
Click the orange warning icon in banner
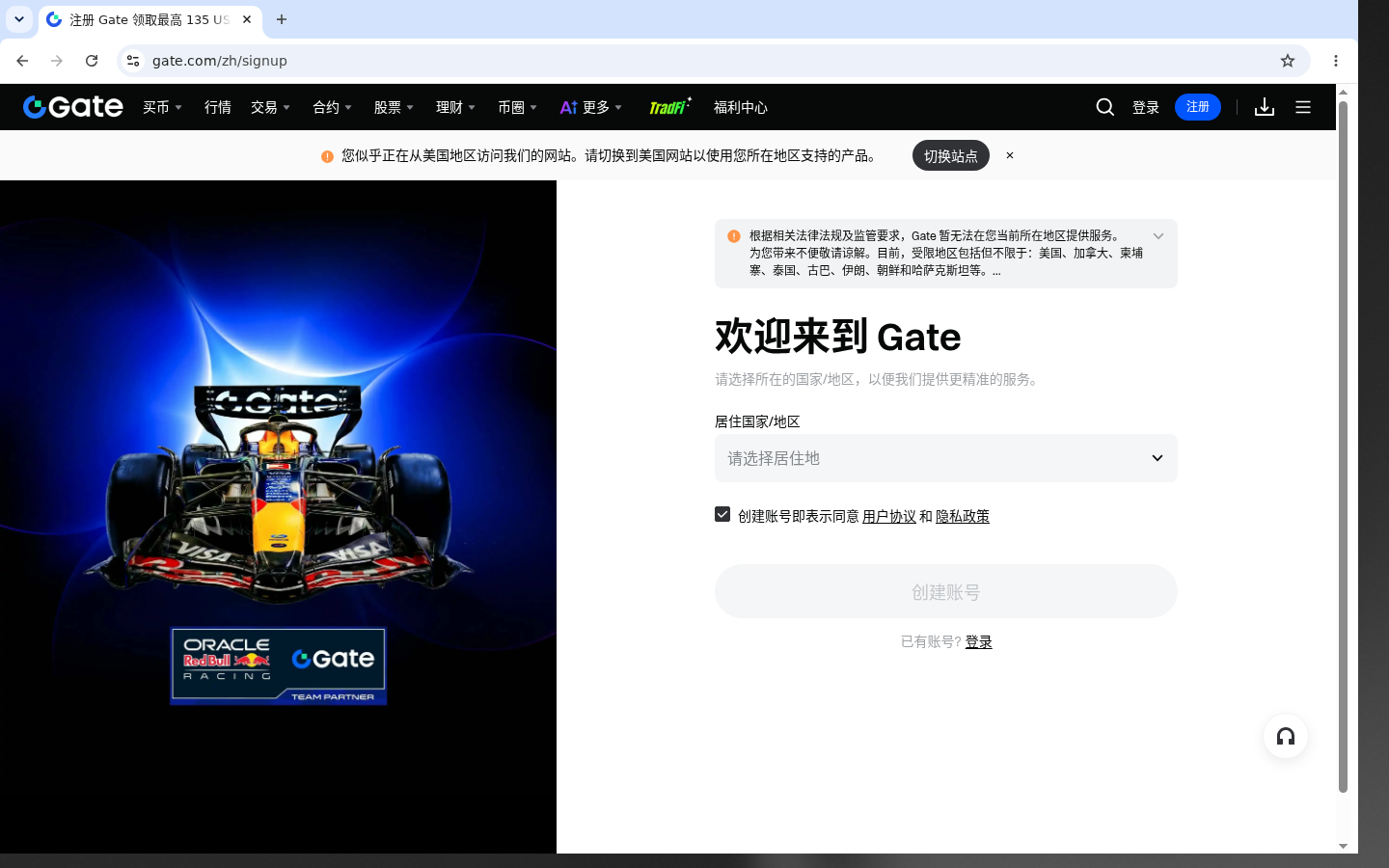[x=327, y=156]
